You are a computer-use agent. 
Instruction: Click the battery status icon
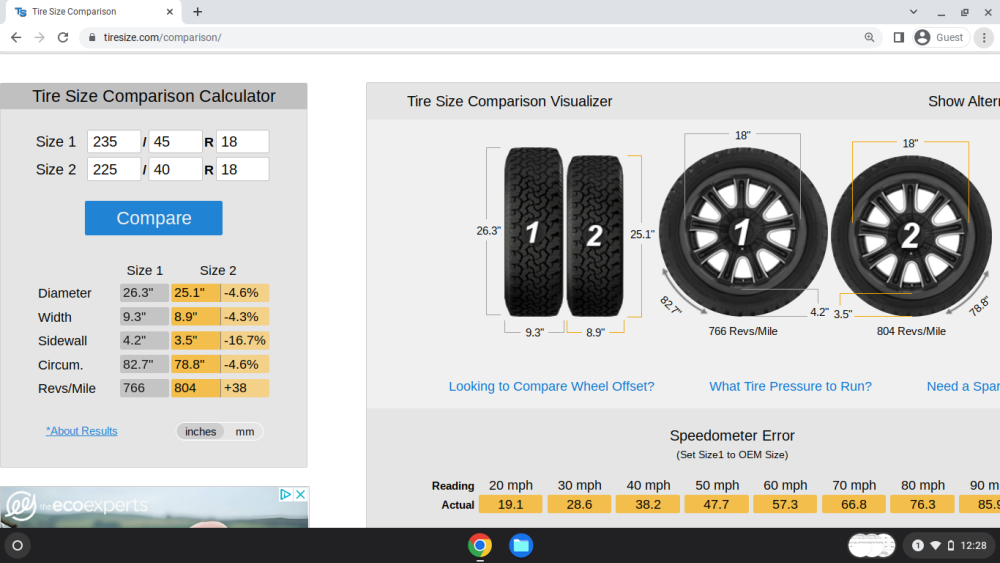click(x=951, y=546)
